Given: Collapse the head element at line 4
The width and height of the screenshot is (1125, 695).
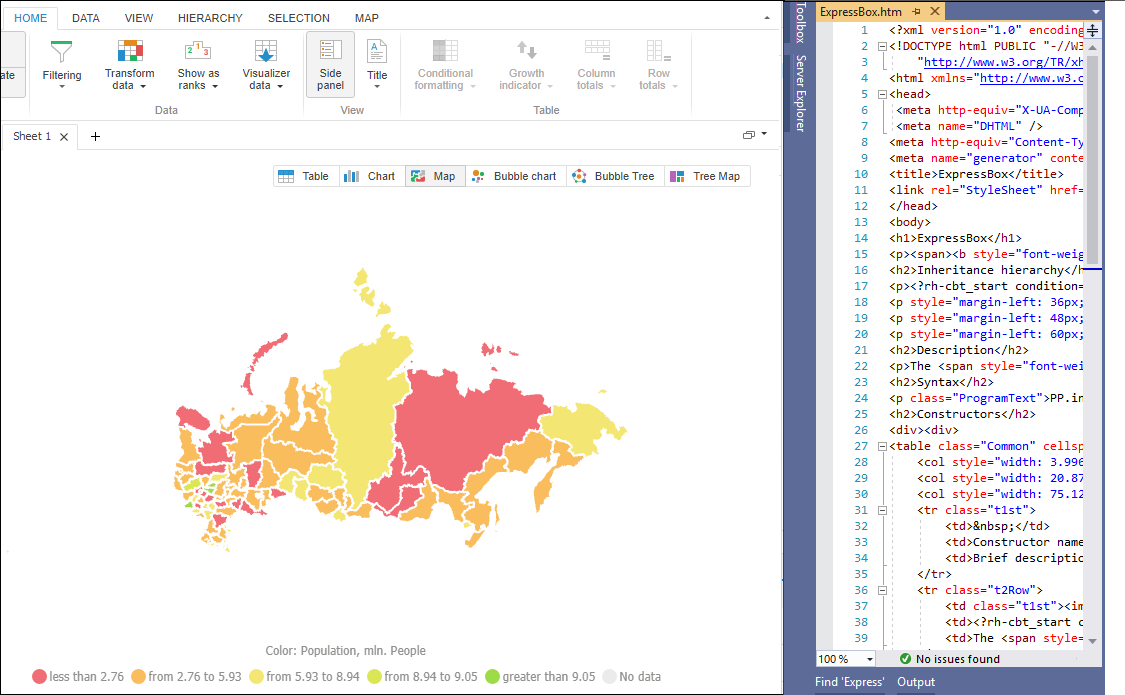Looking at the screenshot, I should click(881, 94).
